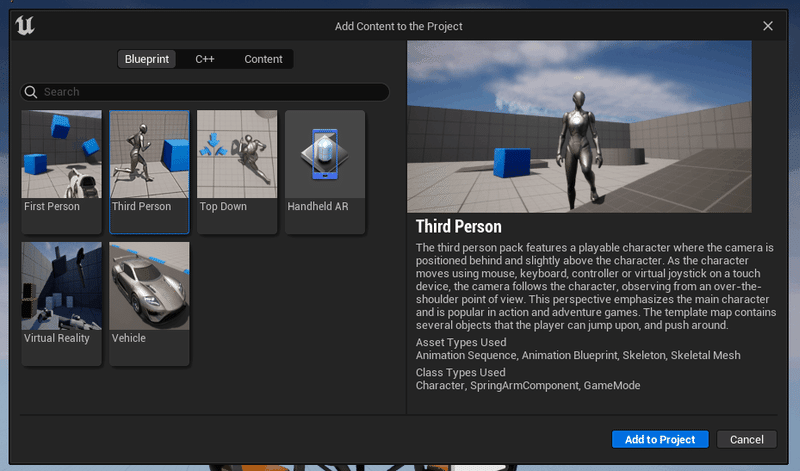
Task: Click the Animation Sequence asset list text
Action: tap(578, 355)
